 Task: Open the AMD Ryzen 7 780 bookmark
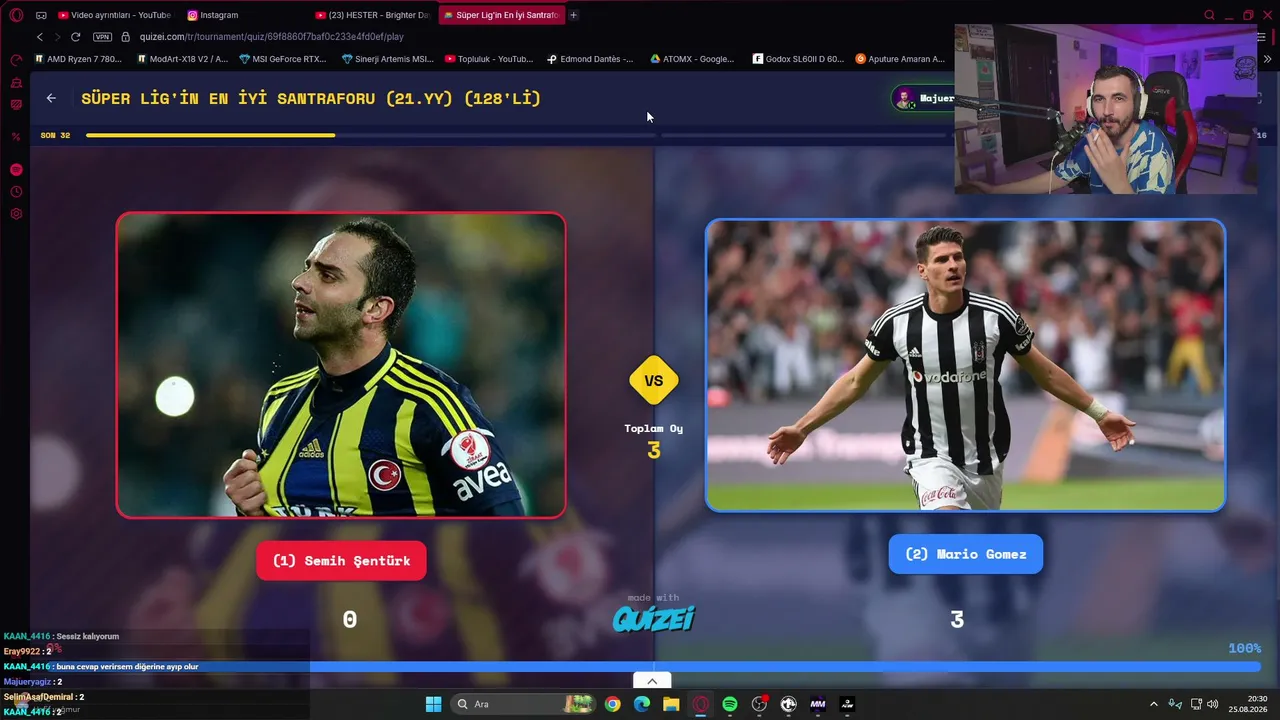point(78,59)
